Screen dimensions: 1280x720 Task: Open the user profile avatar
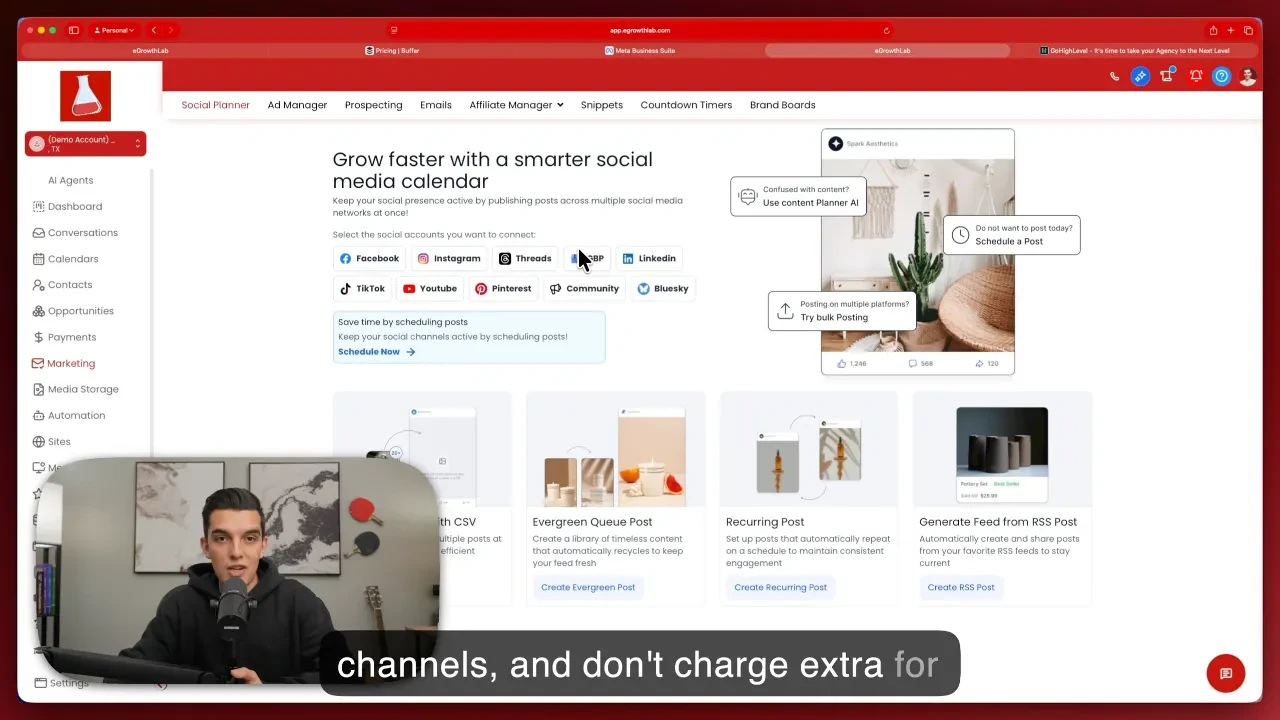1247,76
